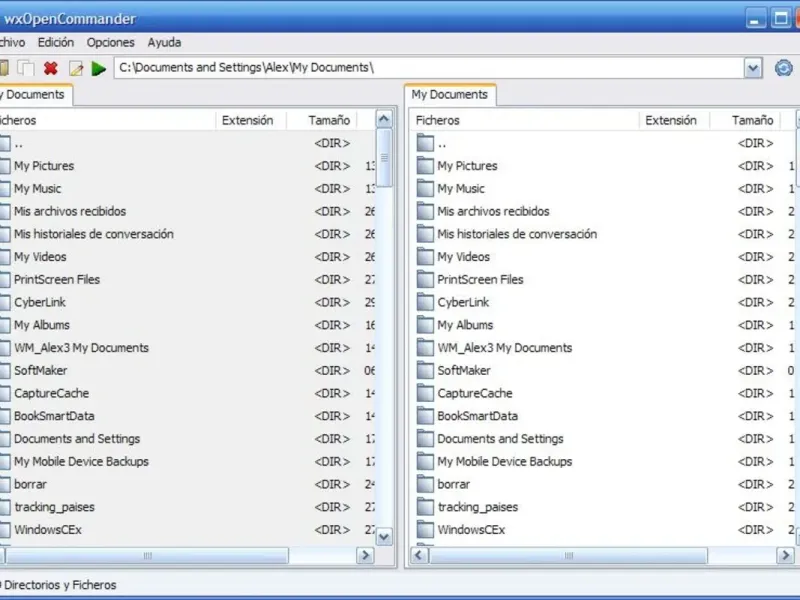This screenshot has width=800, height=600.
Task: Select 'BookSmartData' name in left panel
Action: (54, 416)
